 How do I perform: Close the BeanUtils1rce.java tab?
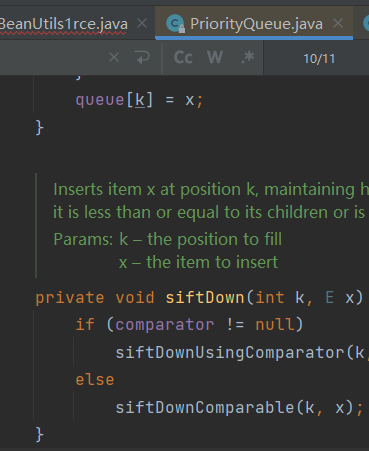[142, 24]
